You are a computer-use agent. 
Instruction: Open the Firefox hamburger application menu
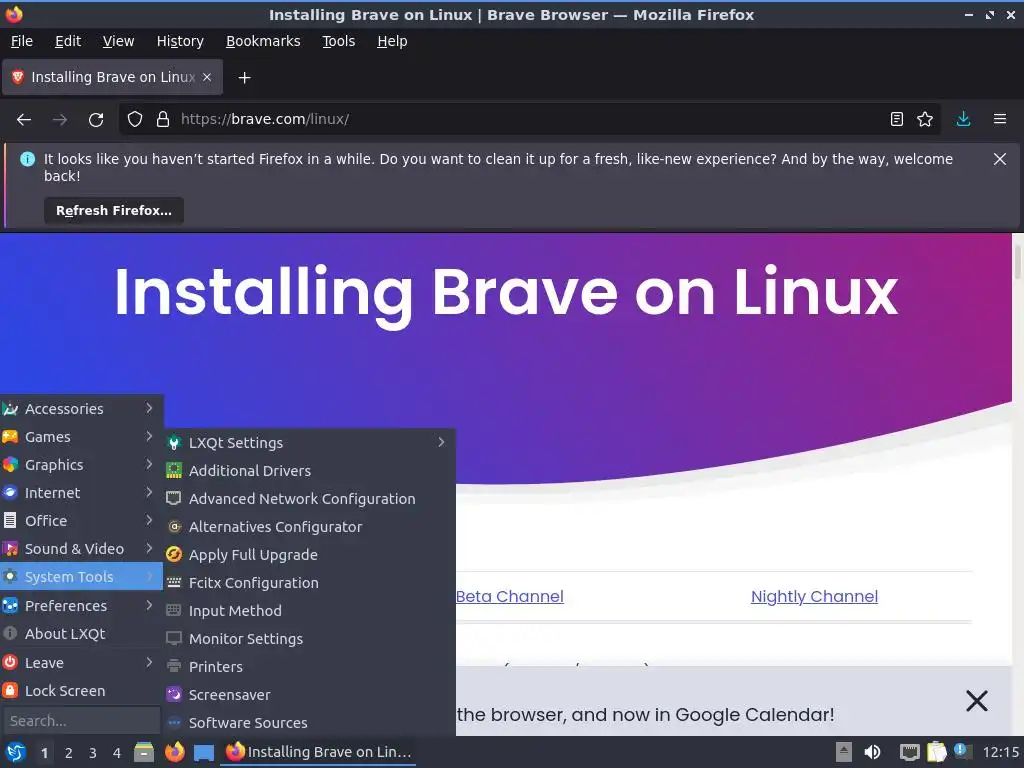pos(1000,120)
